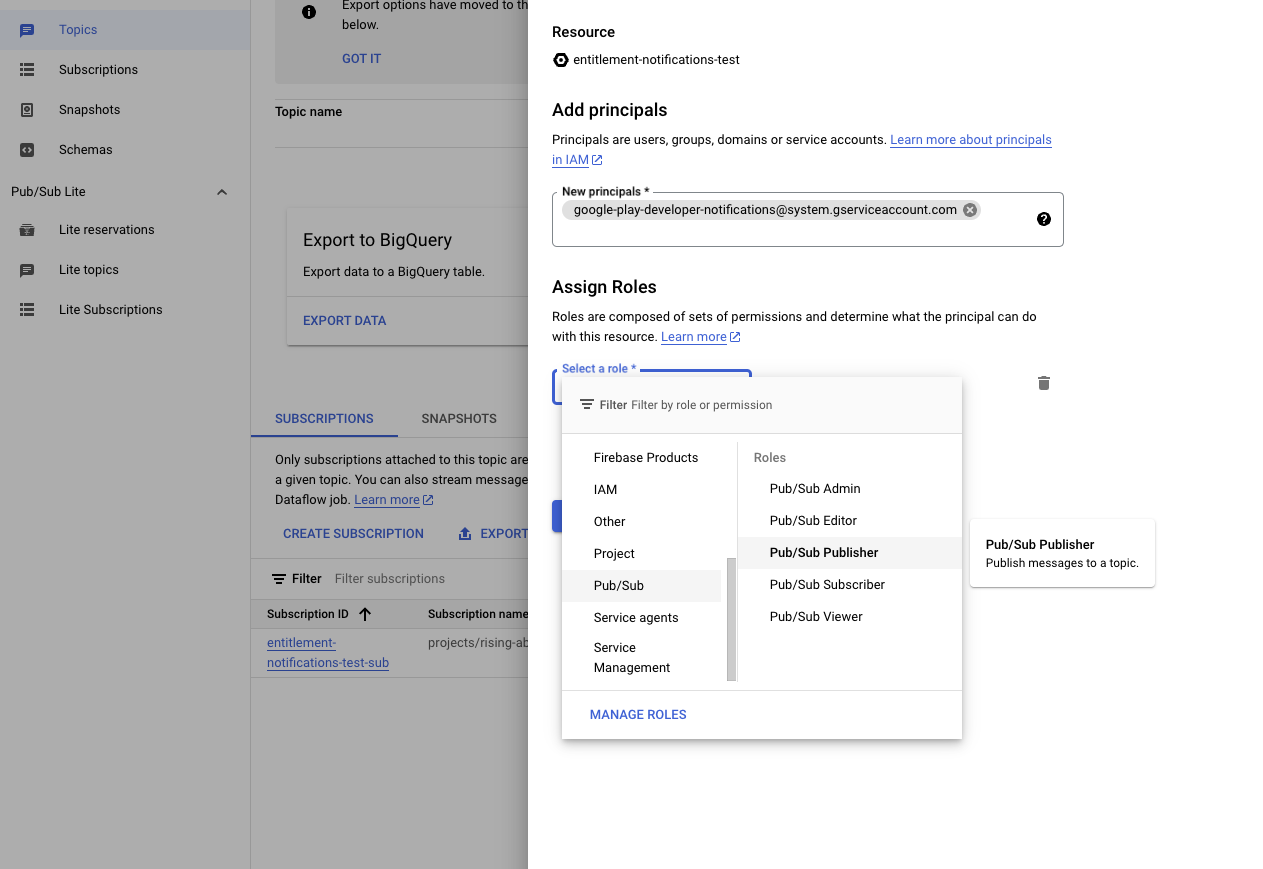Choose the IAM role category
Image resolution: width=1263 pixels, height=869 pixels.
[642, 490]
